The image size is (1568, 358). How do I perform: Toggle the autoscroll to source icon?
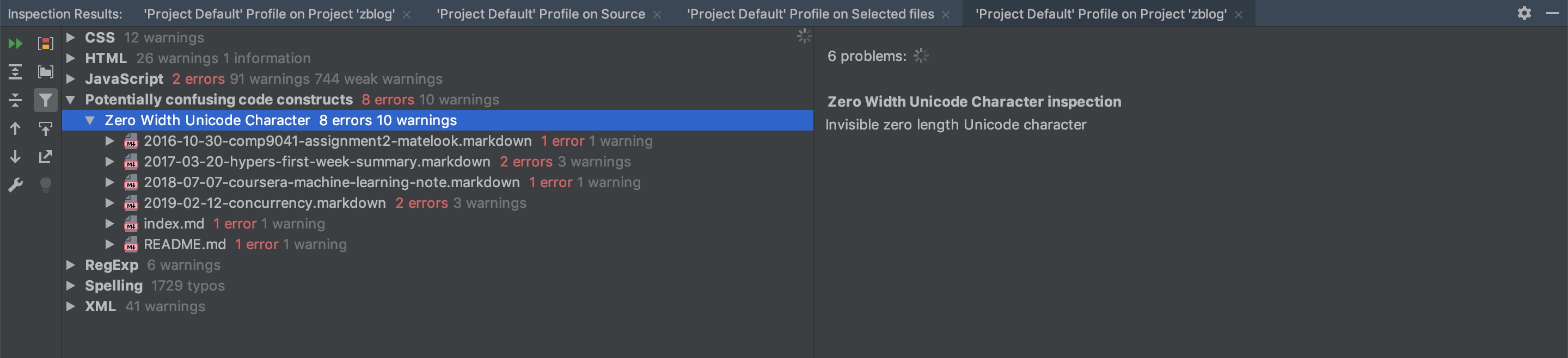[x=46, y=128]
